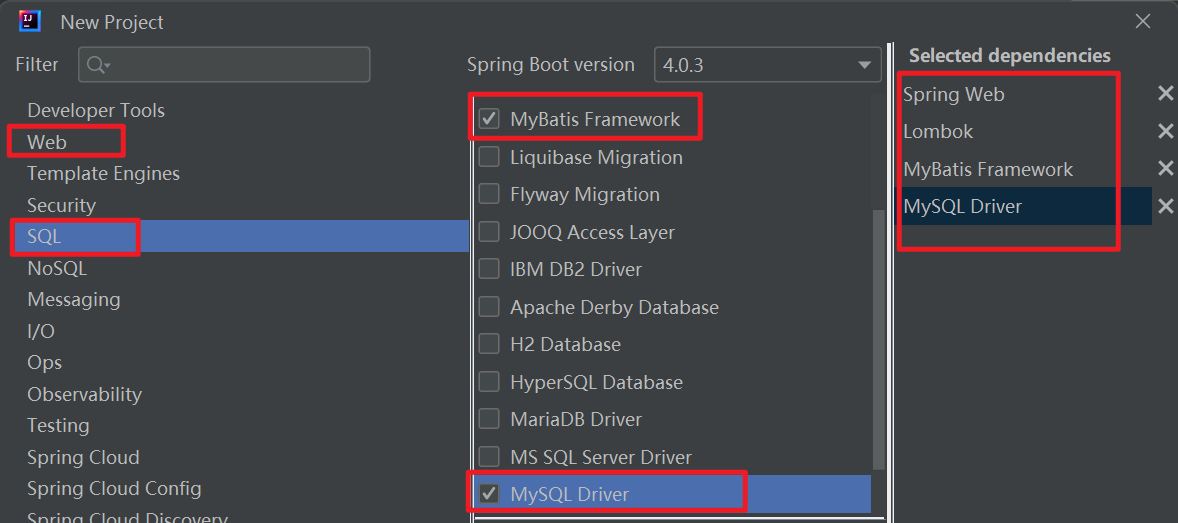Select Web category

click(x=47, y=141)
